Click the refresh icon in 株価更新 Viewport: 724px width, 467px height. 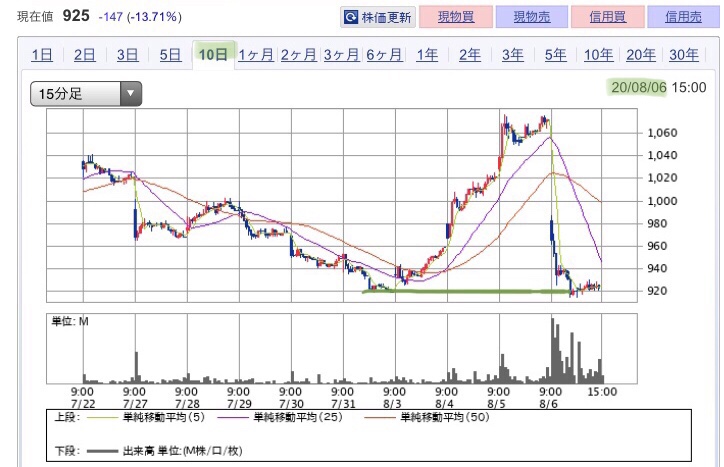(351, 18)
